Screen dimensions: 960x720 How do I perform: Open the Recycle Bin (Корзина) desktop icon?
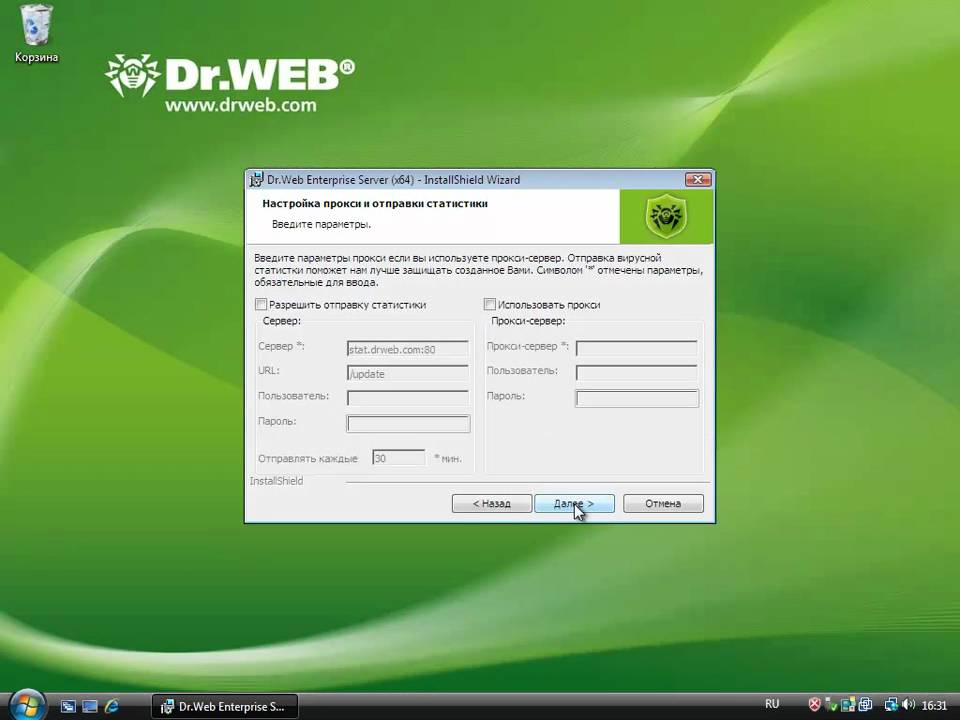point(36,32)
